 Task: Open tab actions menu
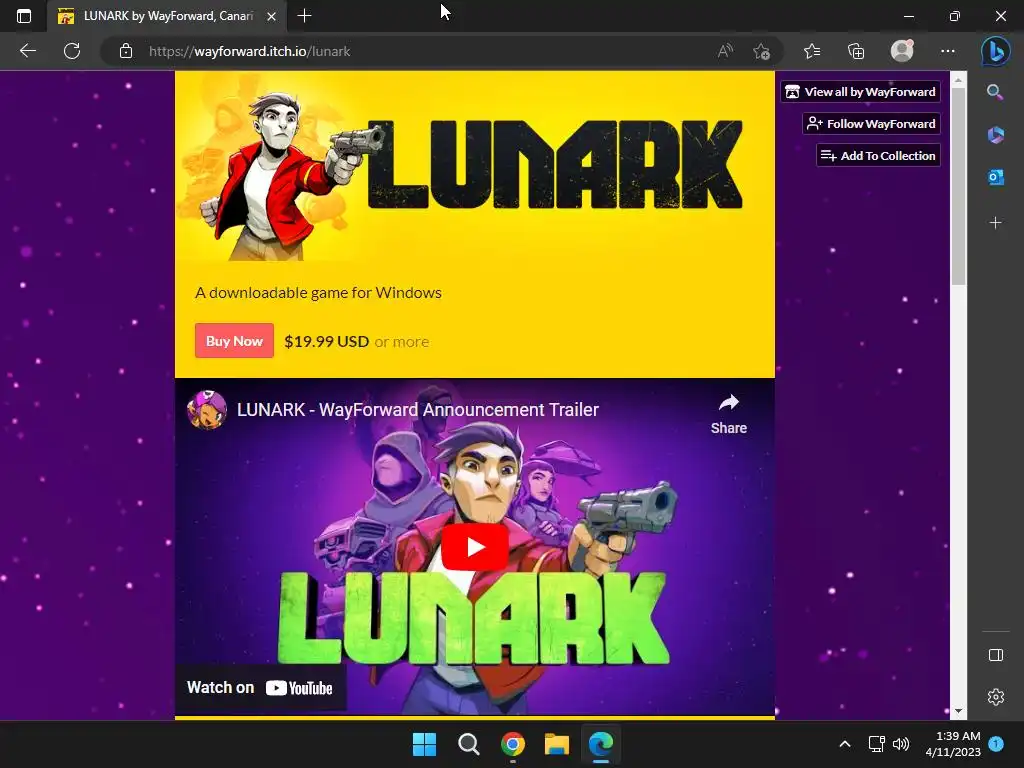(24, 16)
